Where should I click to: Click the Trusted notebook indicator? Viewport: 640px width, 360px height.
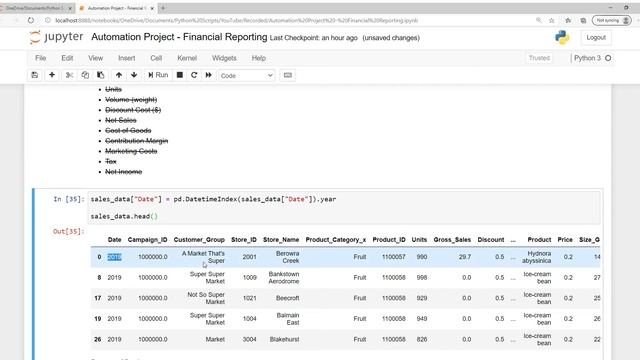539,58
